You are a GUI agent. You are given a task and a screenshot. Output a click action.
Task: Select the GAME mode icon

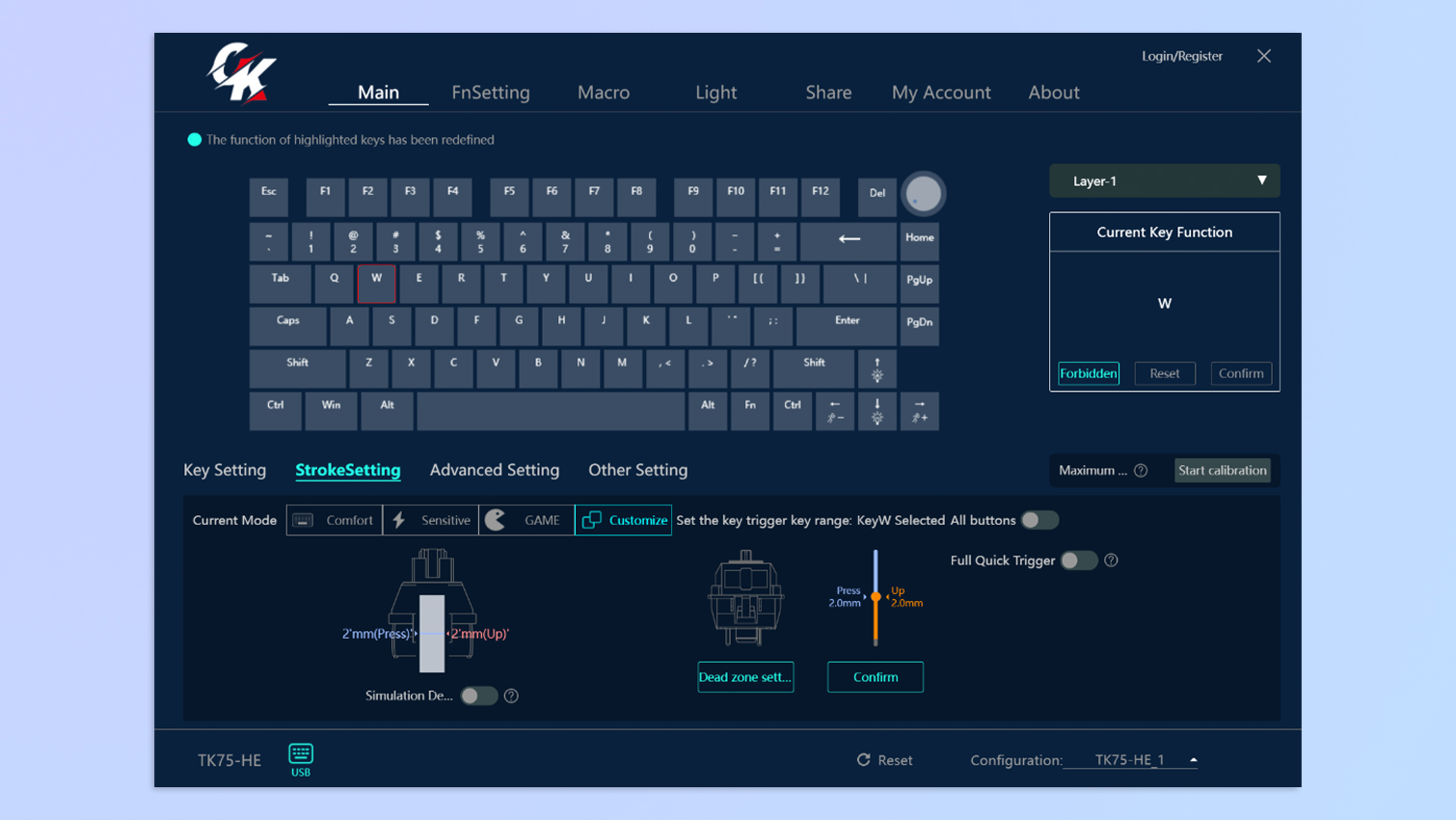496,520
